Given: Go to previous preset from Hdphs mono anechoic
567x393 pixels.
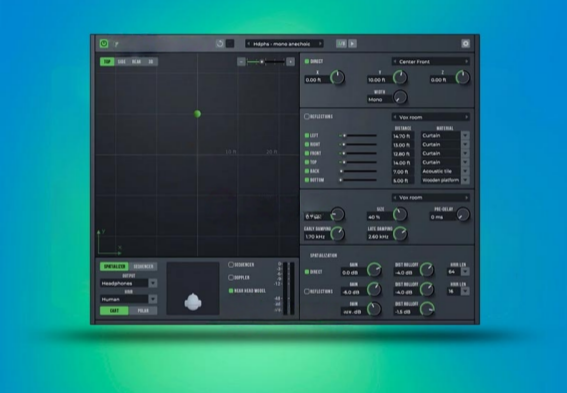Looking at the screenshot, I should click(248, 44).
